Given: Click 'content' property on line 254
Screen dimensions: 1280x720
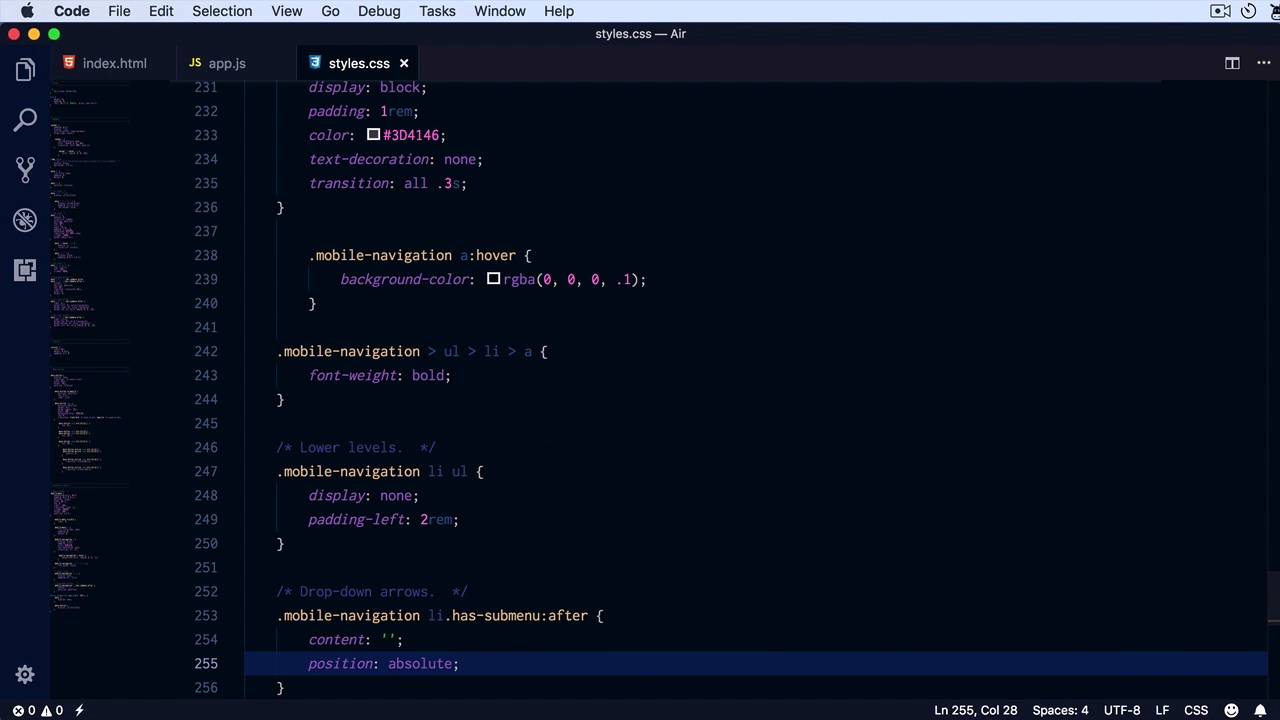Looking at the screenshot, I should click(336, 639).
